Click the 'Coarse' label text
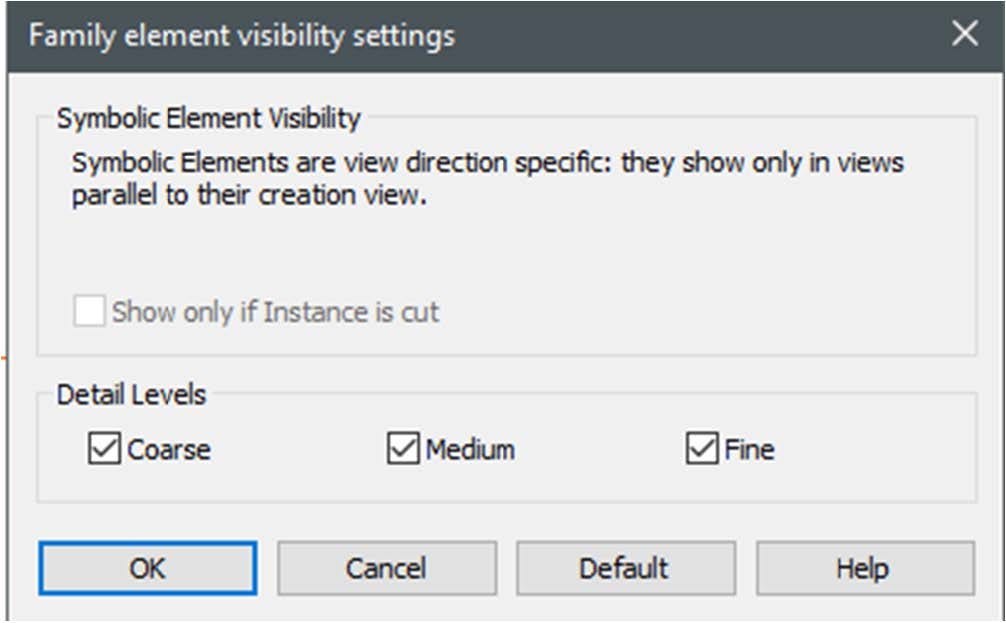The width and height of the screenshot is (1006, 623). coord(169,449)
